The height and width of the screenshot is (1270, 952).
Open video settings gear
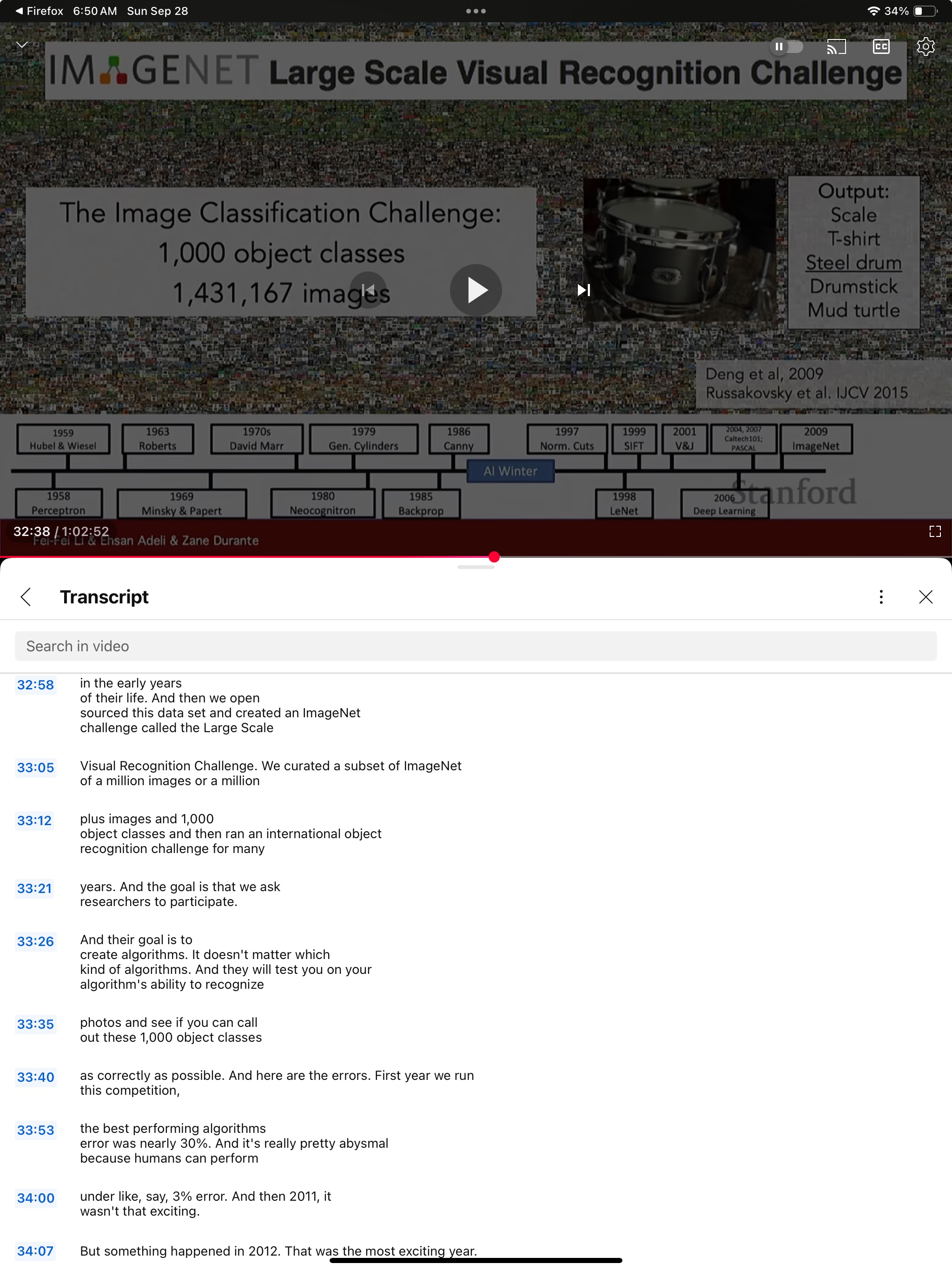pyautogui.click(x=925, y=46)
